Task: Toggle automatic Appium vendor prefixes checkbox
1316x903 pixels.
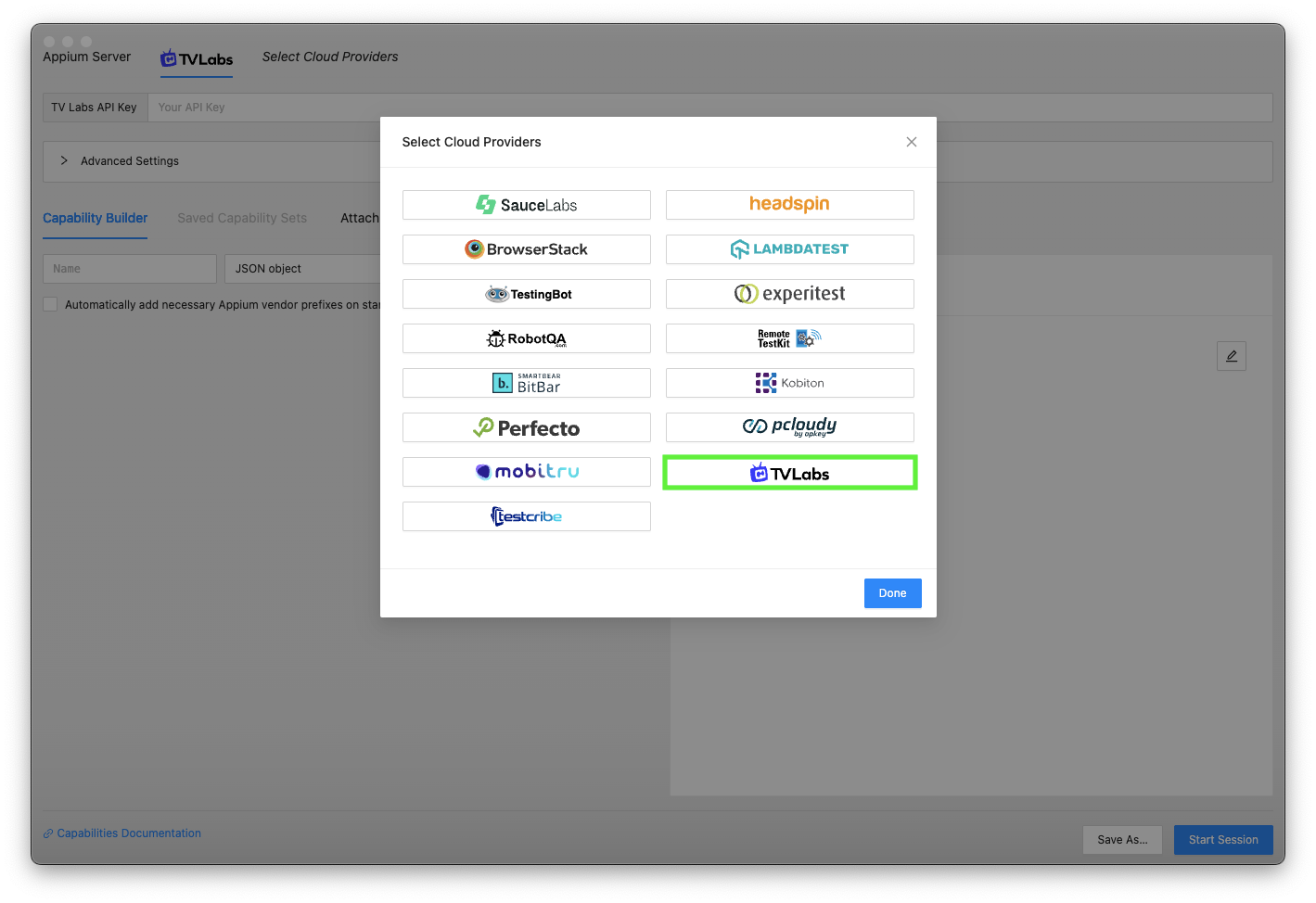Action: pyautogui.click(x=50, y=304)
